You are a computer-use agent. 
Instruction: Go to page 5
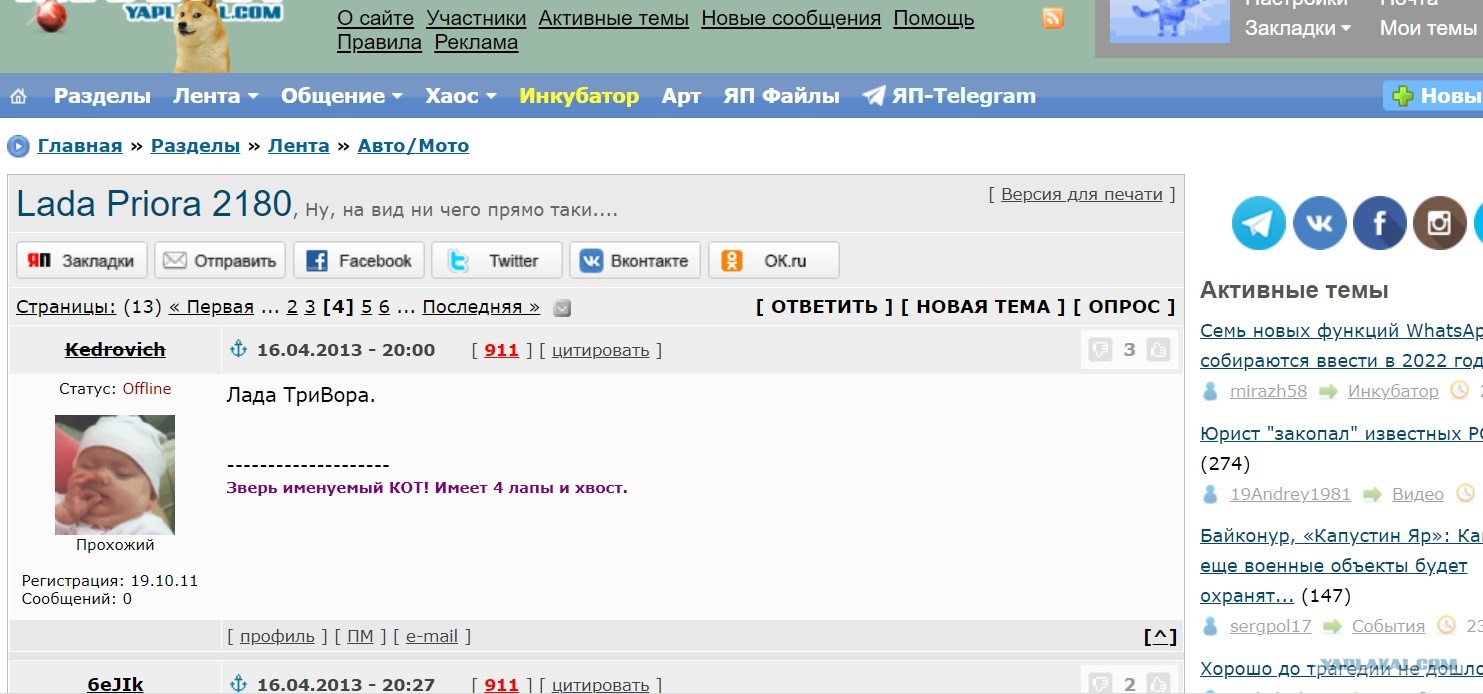(x=366, y=307)
